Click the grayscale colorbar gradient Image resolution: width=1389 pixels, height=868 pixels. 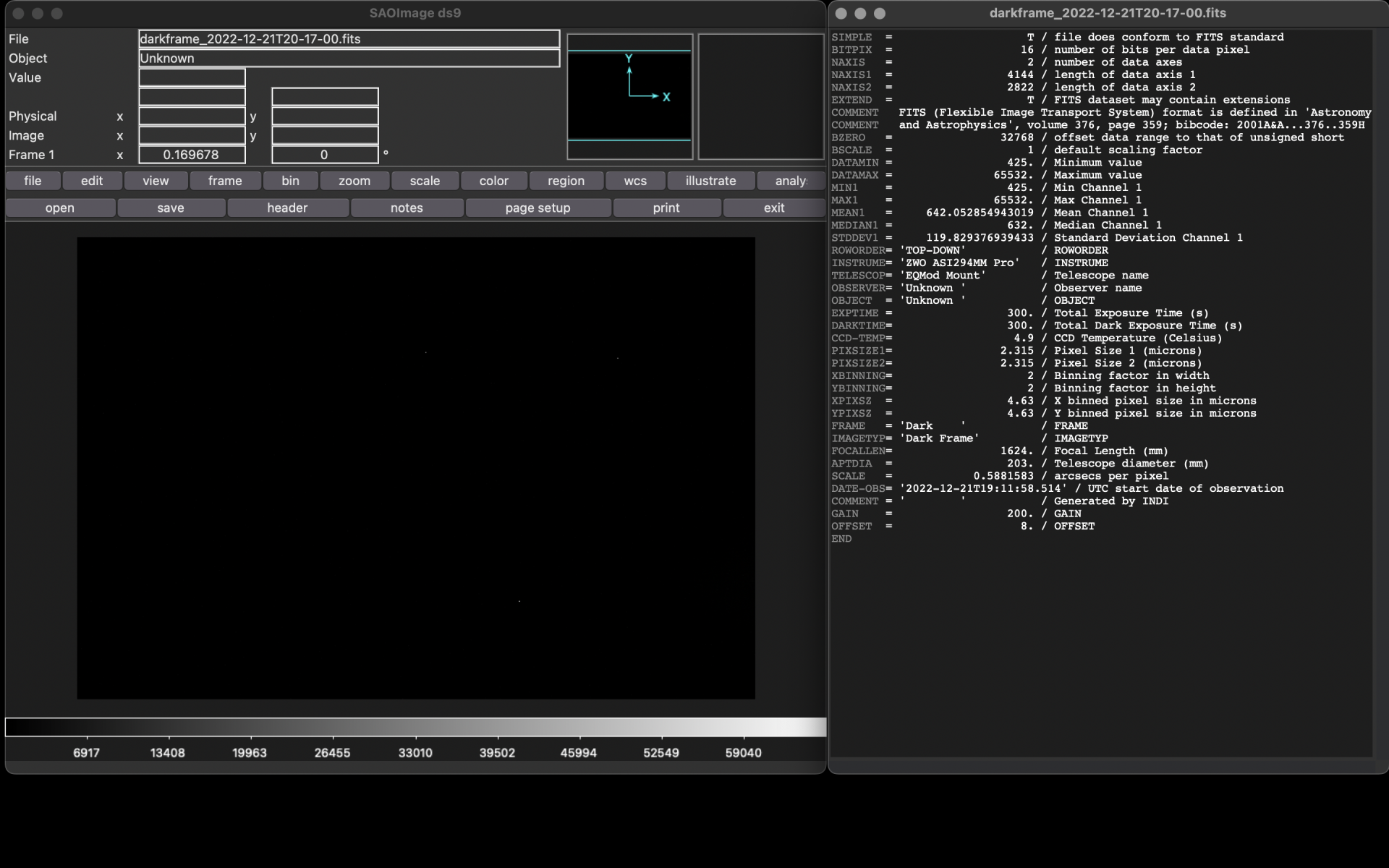415,727
